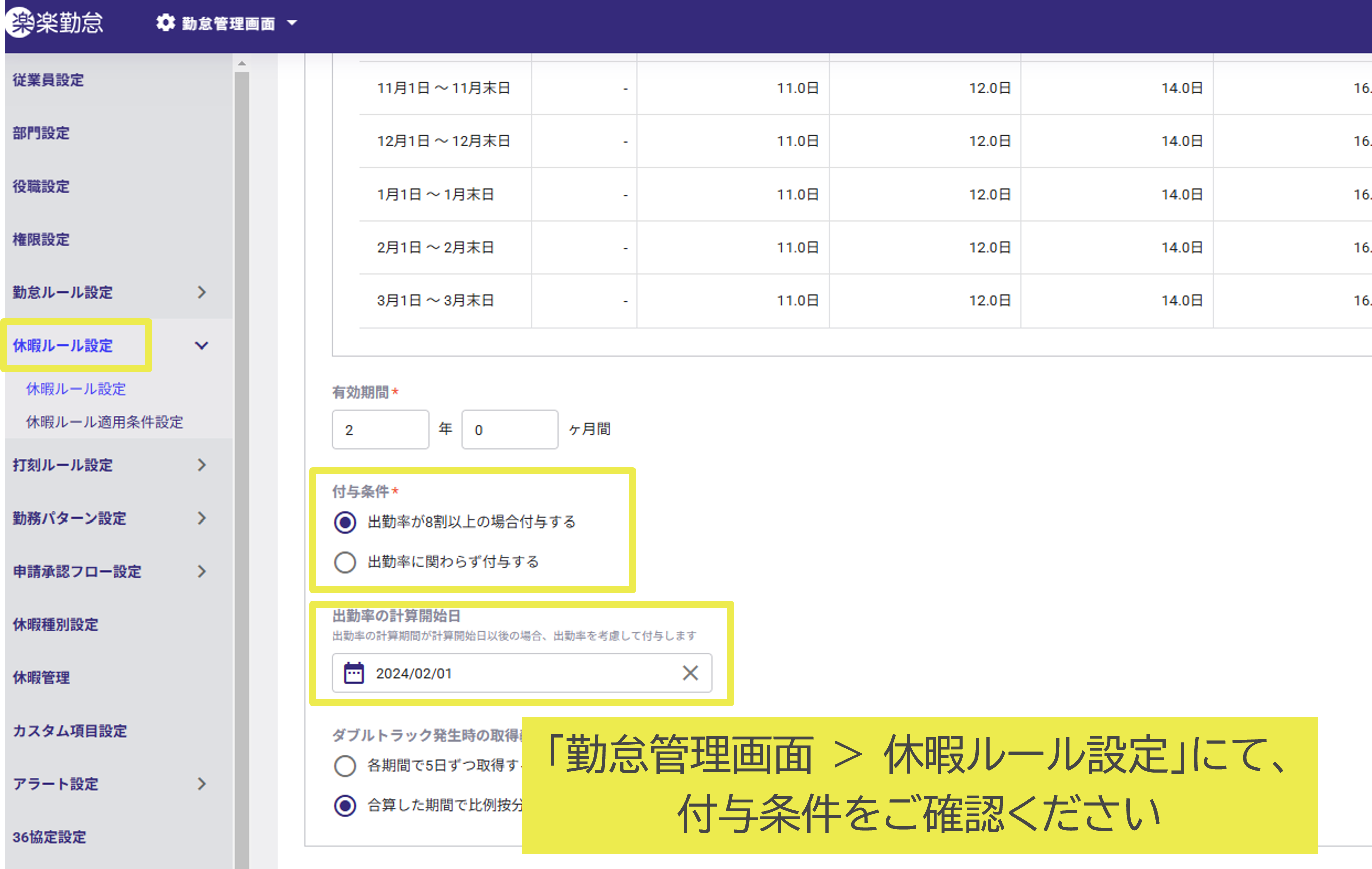Open 休暇種別設定 in the sidebar
Image resolution: width=1372 pixels, height=869 pixels.
pyautogui.click(x=55, y=624)
